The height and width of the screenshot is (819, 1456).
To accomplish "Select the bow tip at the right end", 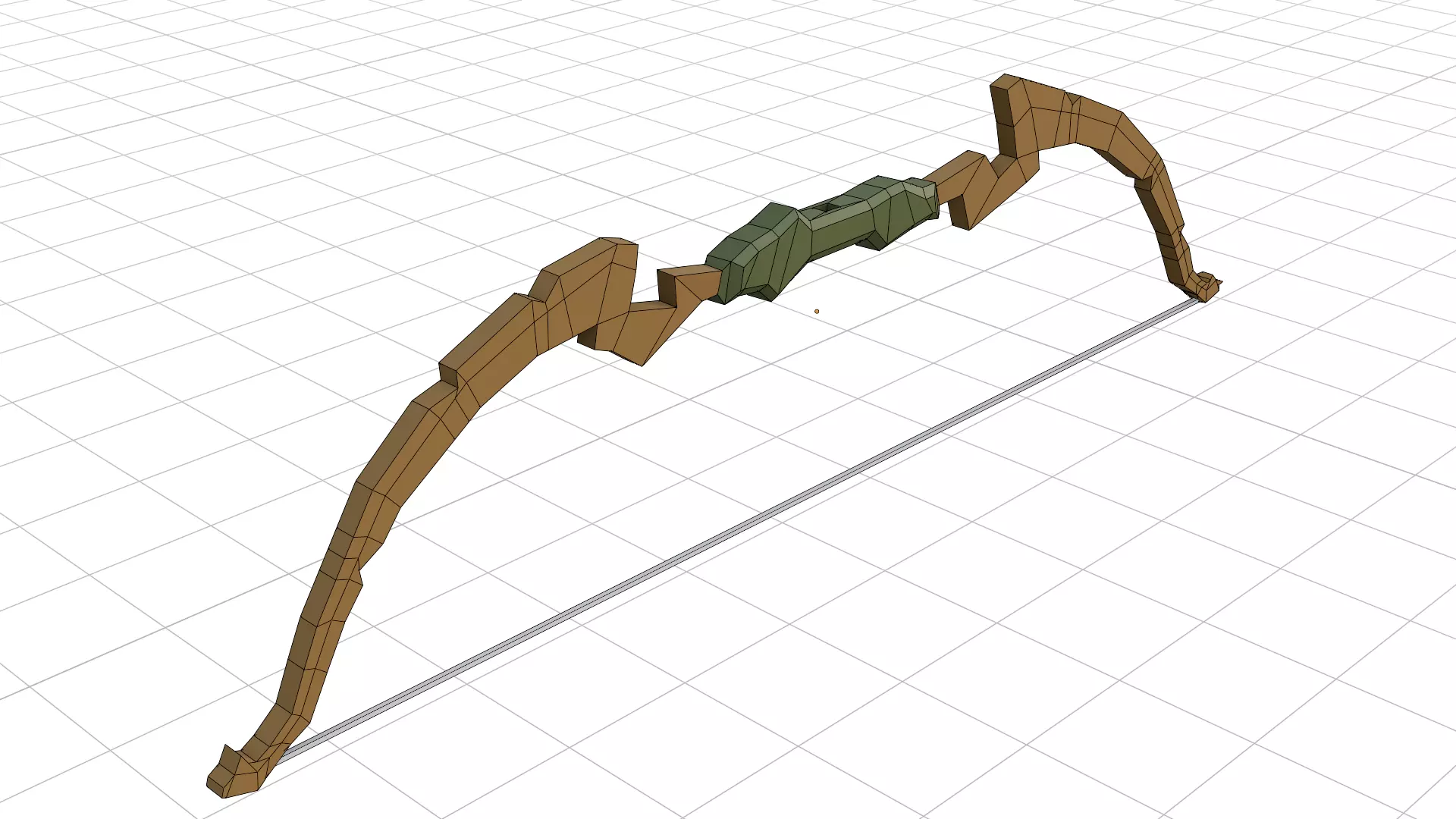I will point(1204,287).
